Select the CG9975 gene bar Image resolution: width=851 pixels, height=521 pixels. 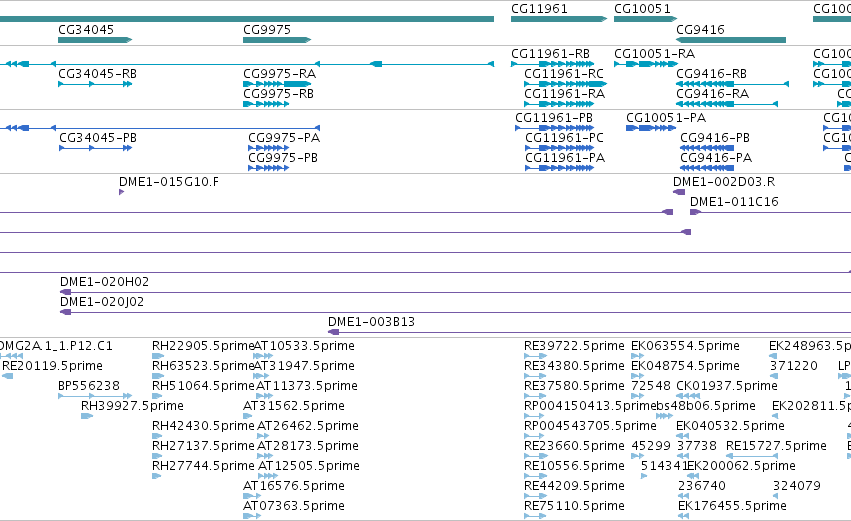tap(277, 40)
